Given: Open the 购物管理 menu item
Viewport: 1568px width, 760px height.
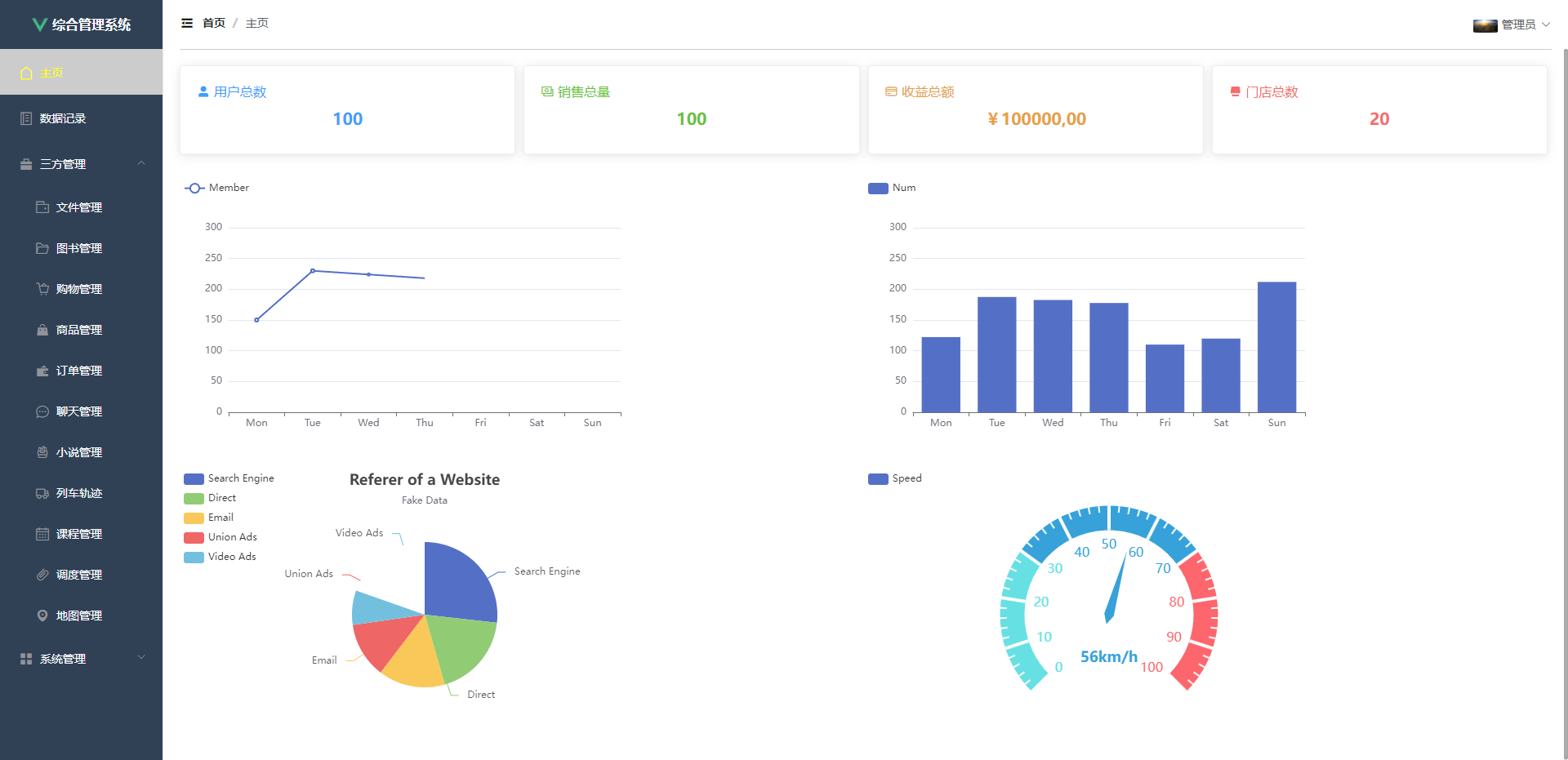Looking at the screenshot, I should [x=81, y=289].
